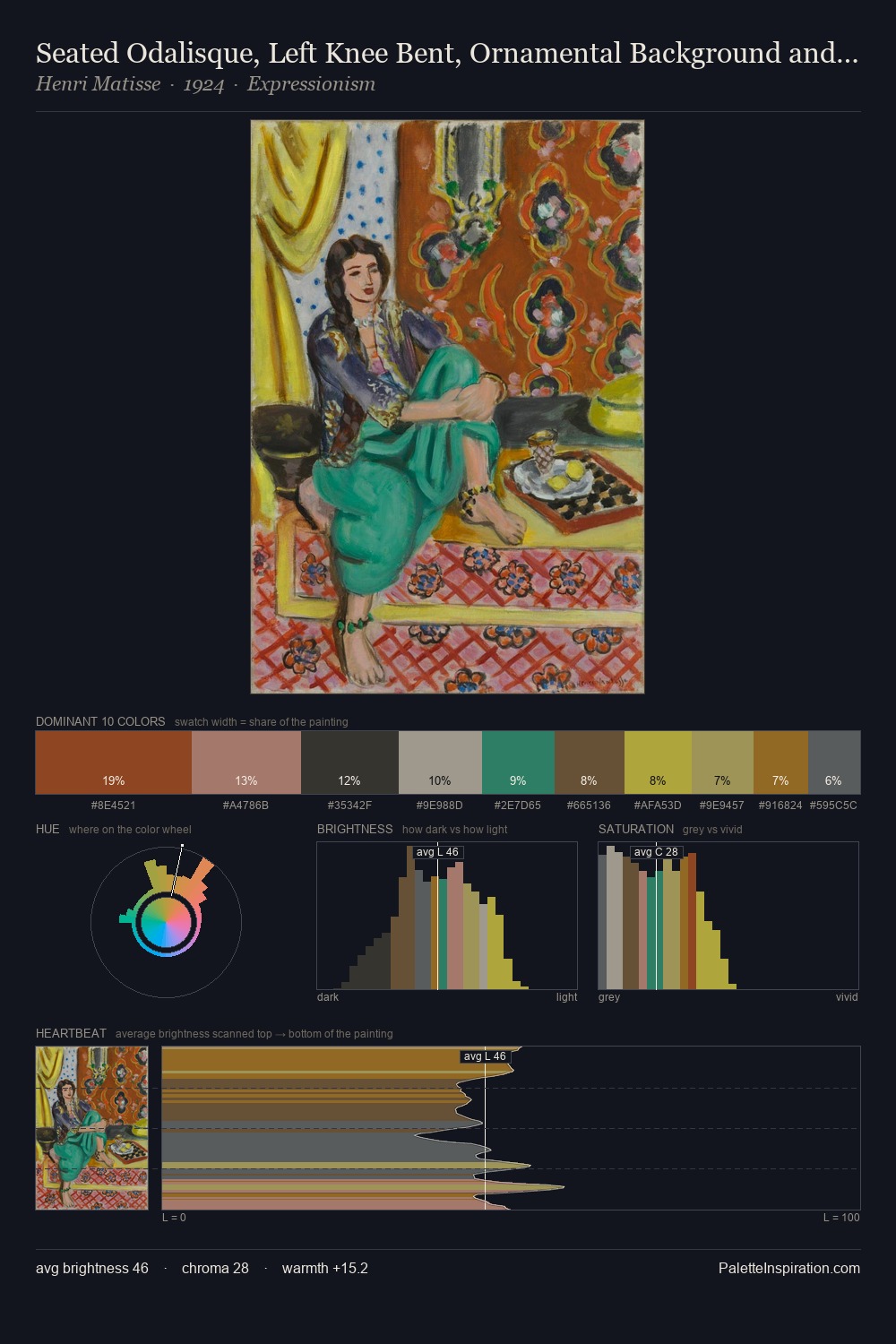Click the SATURATION section heading
The height and width of the screenshot is (1344, 896).
click(x=636, y=829)
